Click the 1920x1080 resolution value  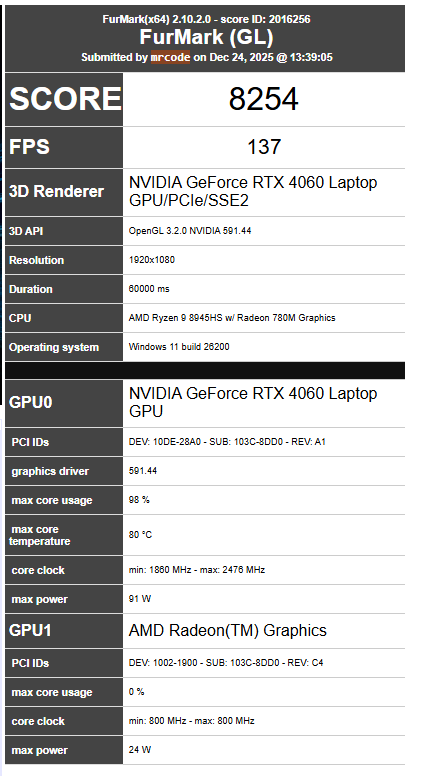(x=151, y=260)
